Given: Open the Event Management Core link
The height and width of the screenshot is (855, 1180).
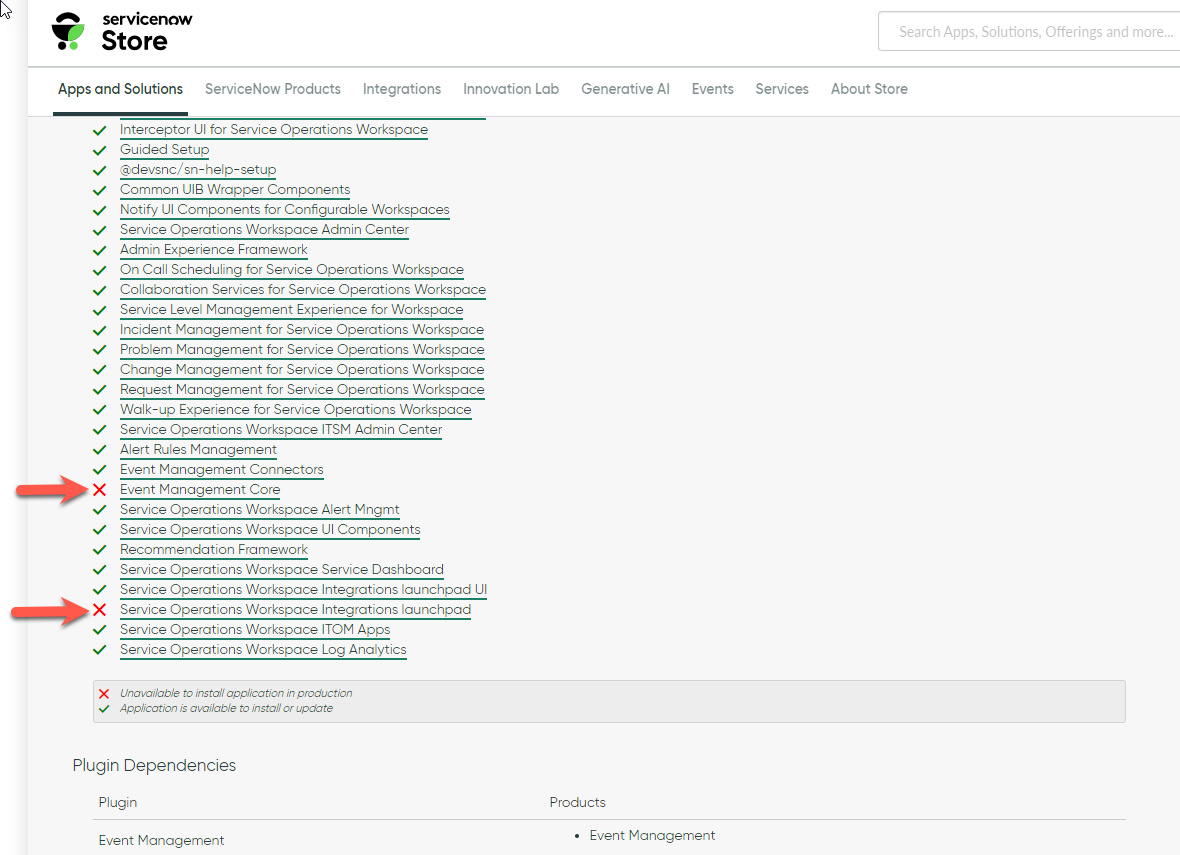Looking at the screenshot, I should click(200, 489).
